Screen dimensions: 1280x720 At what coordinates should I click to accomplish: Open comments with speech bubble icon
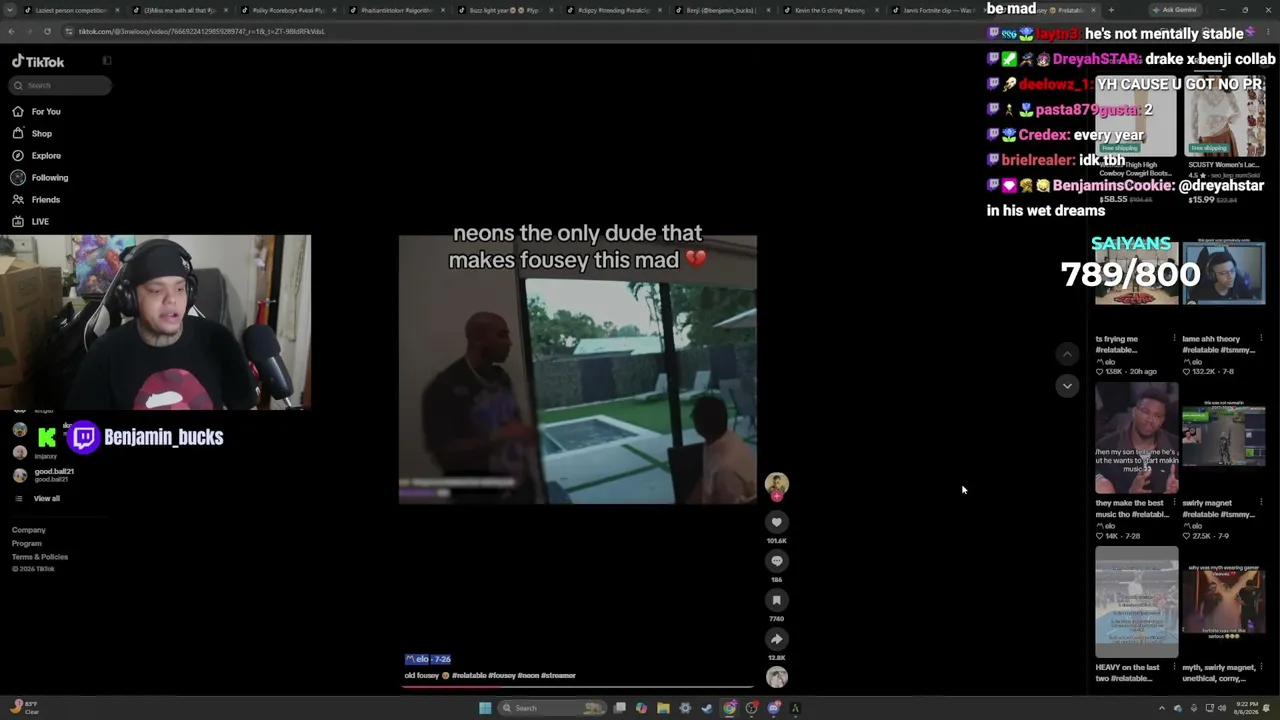click(x=777, y=561)
